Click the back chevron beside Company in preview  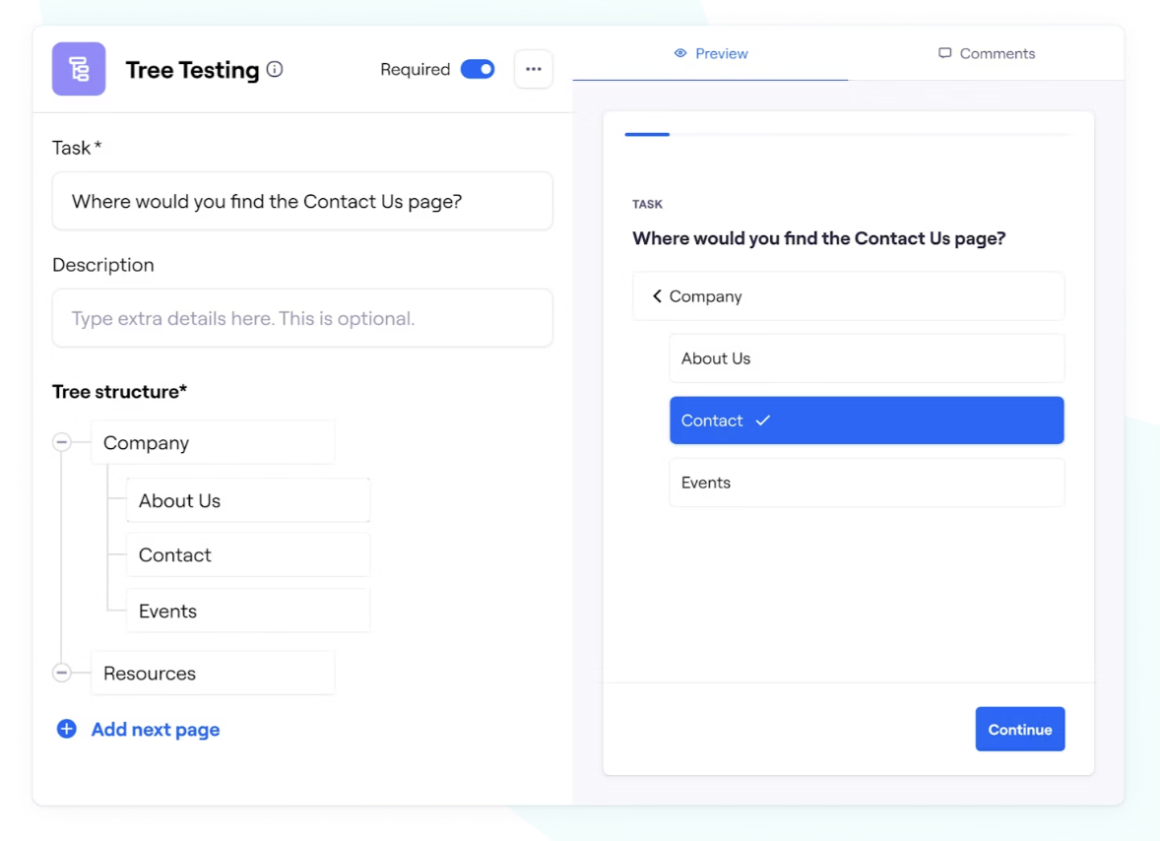(x=657, y=296)
